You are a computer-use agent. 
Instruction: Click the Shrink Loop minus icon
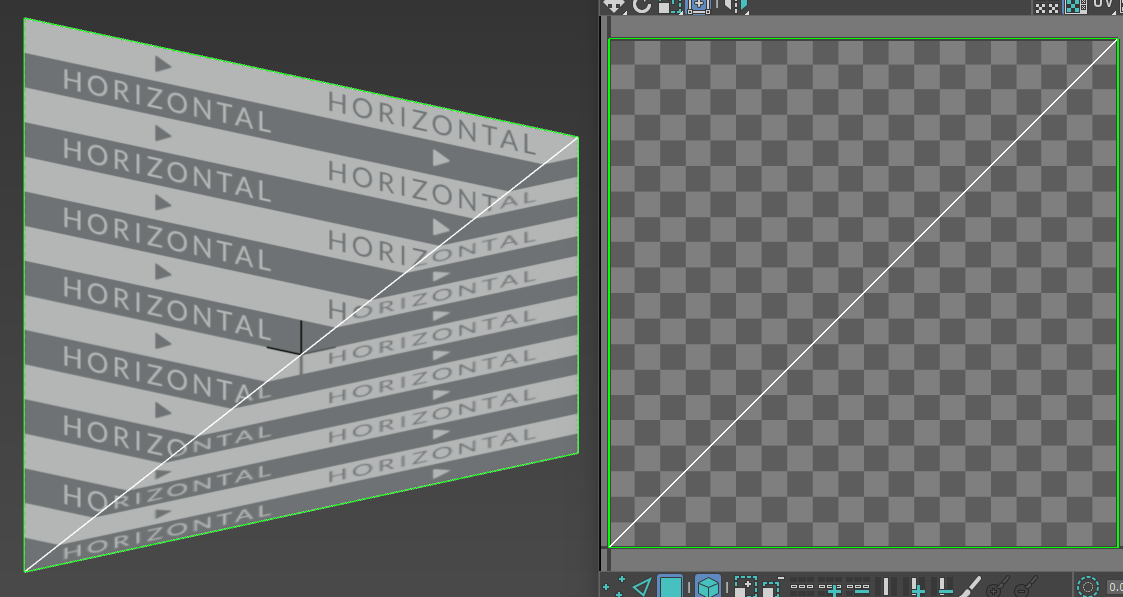tap(859, 587)
